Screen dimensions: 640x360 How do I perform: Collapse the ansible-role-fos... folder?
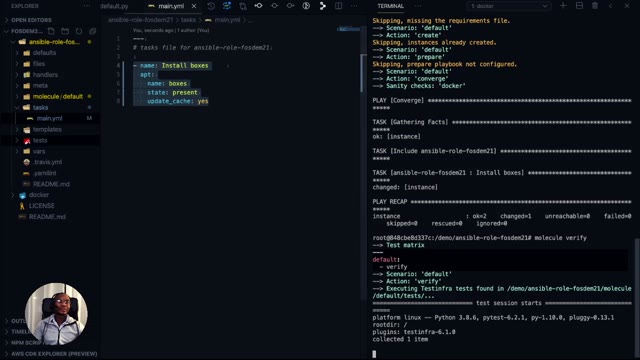point(54,42)
